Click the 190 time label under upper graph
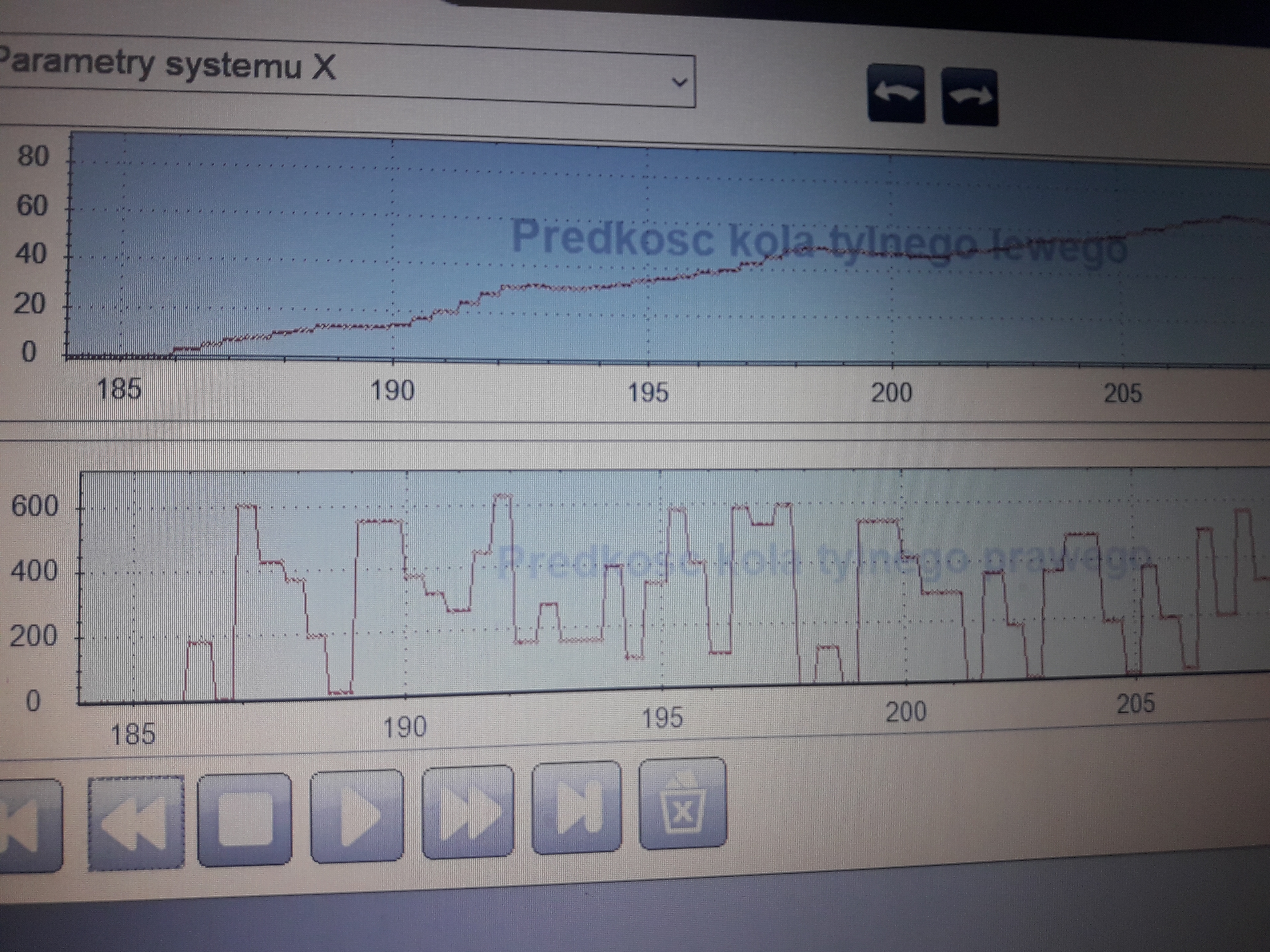This screenshot has height=952, width=1270. tap(392, 391)
